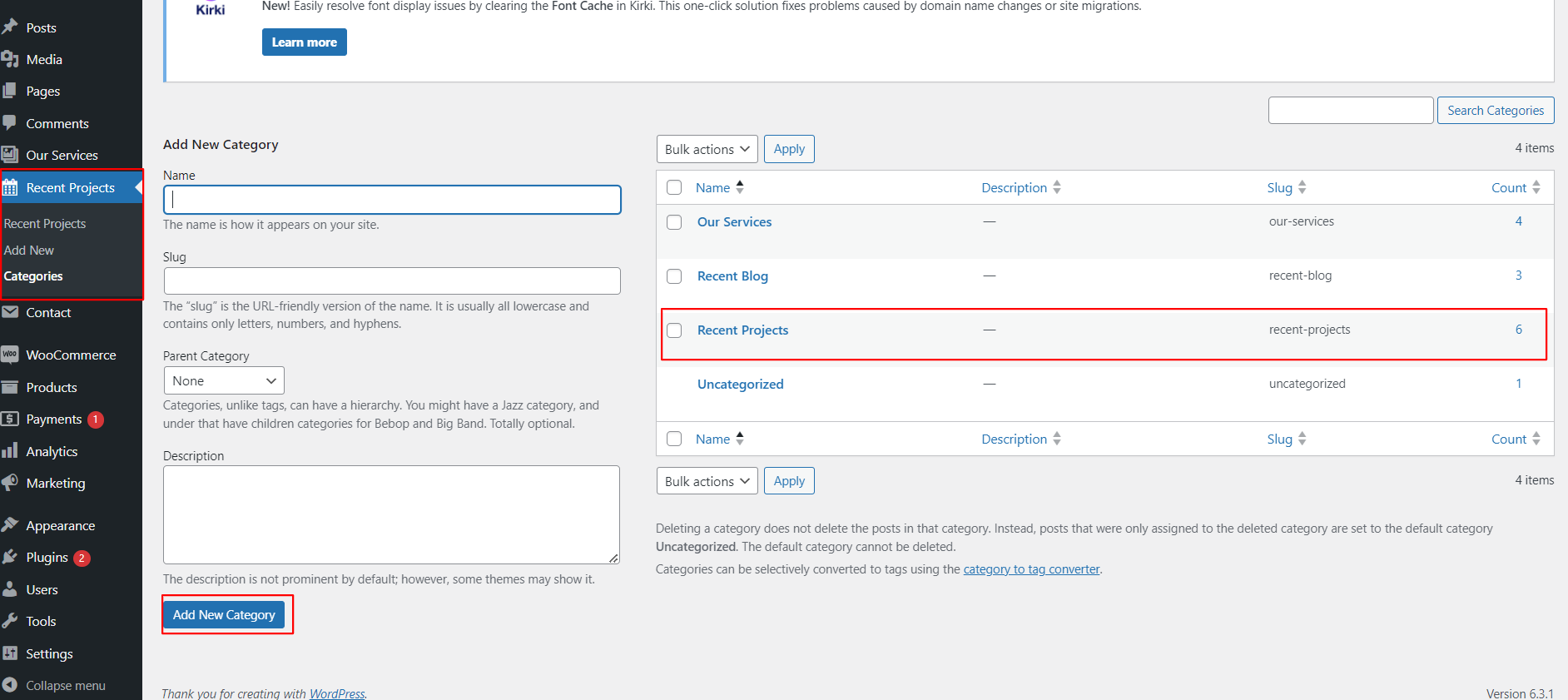Follow the category to tag converter link
This screenshot has height=700, width=1568.
(x=1031, y=569)
